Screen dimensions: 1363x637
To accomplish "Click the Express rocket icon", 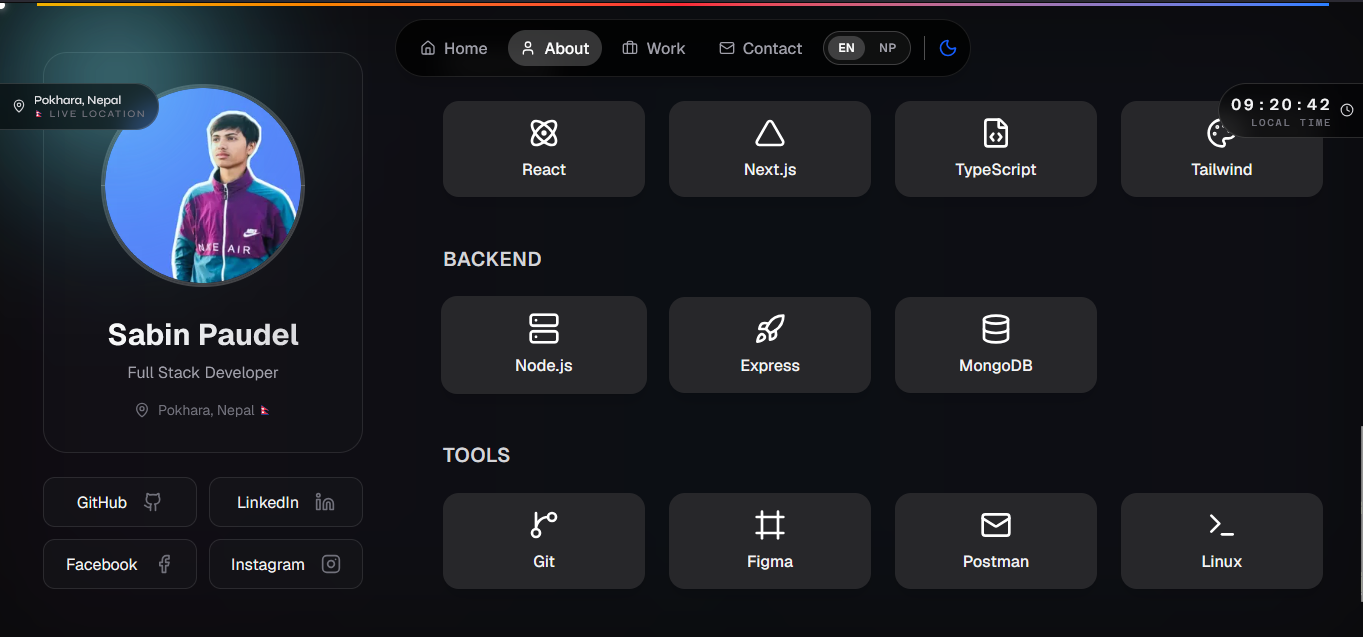I will 770,329.
